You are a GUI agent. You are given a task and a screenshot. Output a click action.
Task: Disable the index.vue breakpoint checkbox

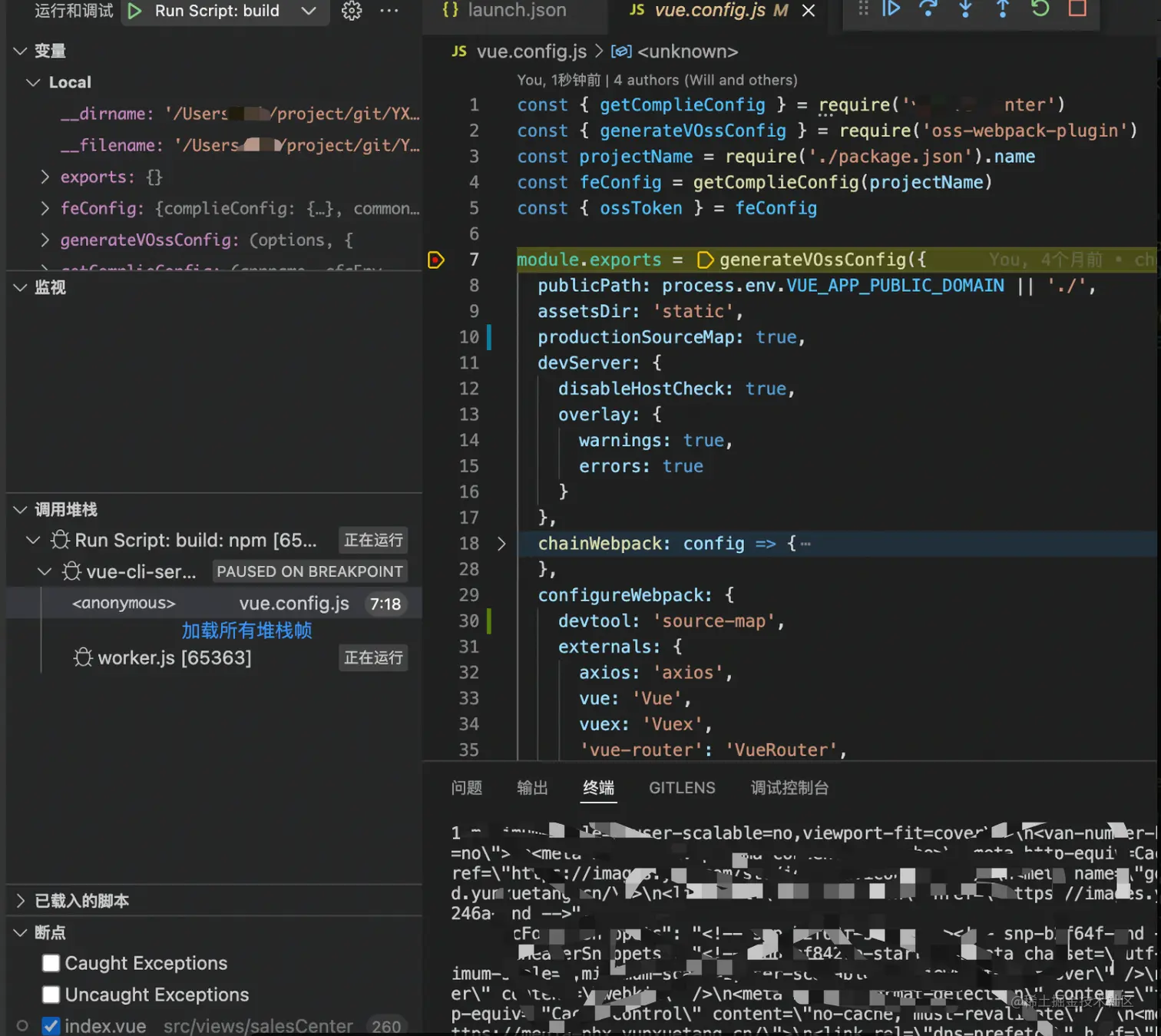(51, 1026)
